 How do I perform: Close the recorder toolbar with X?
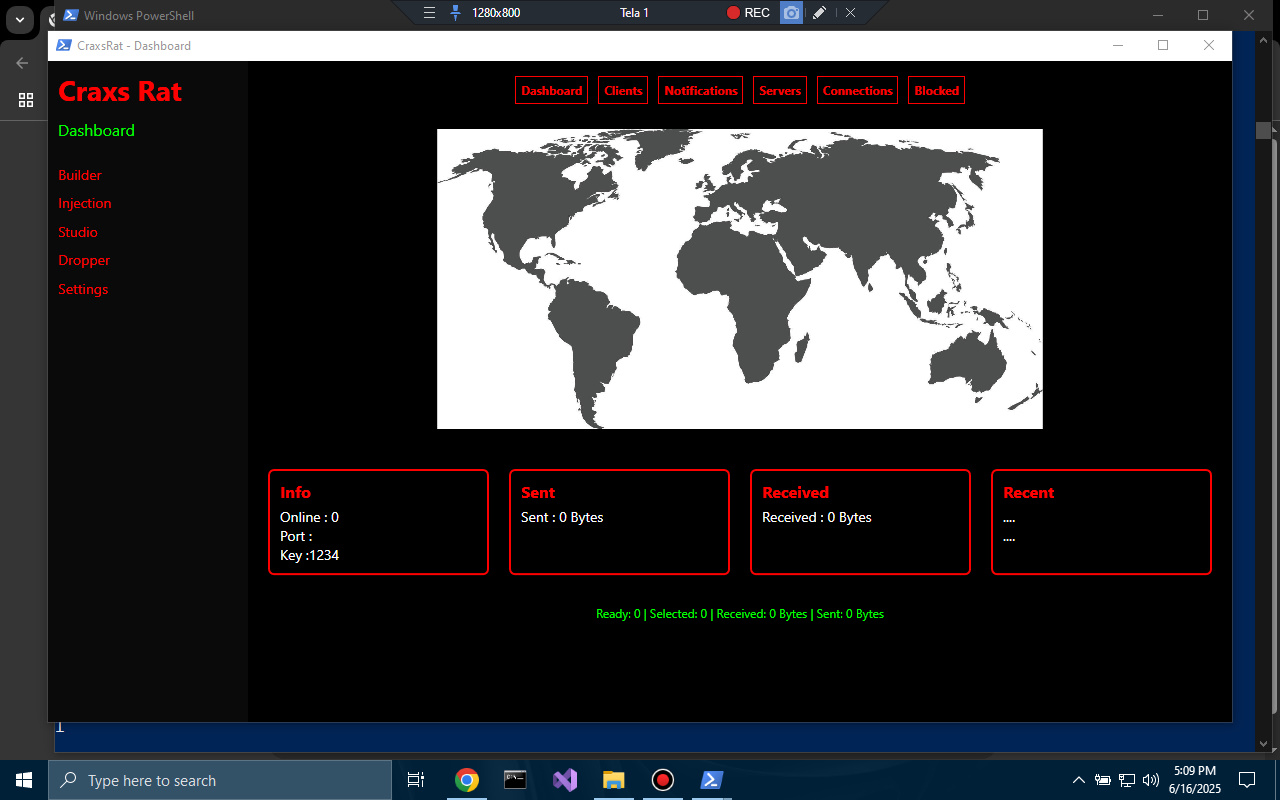click(850, 13)
